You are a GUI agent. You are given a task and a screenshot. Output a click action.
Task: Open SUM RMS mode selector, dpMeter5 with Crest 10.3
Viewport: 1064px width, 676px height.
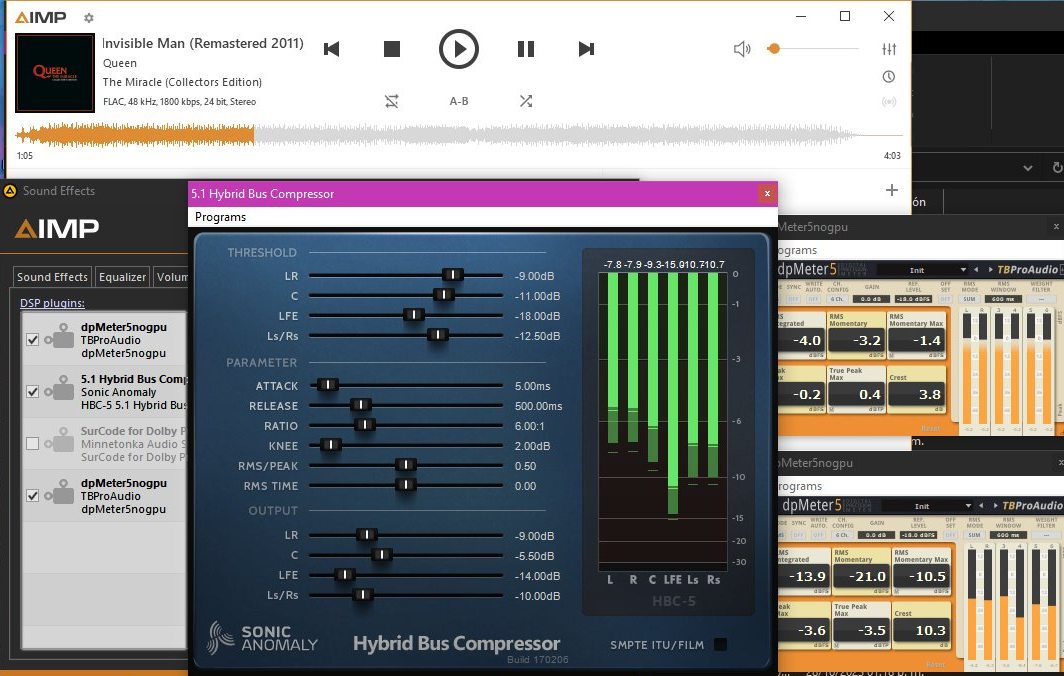point(974,535)
